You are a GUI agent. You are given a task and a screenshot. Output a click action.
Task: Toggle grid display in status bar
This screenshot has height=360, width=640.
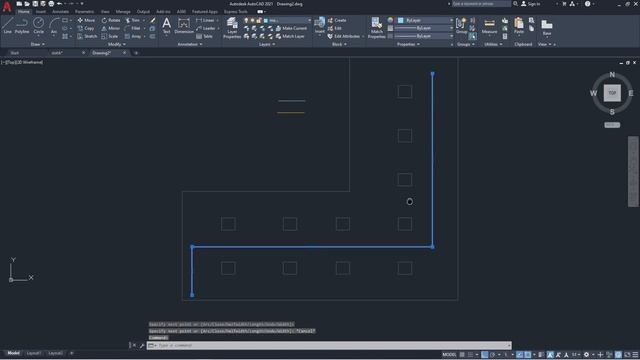click(462, 355)
